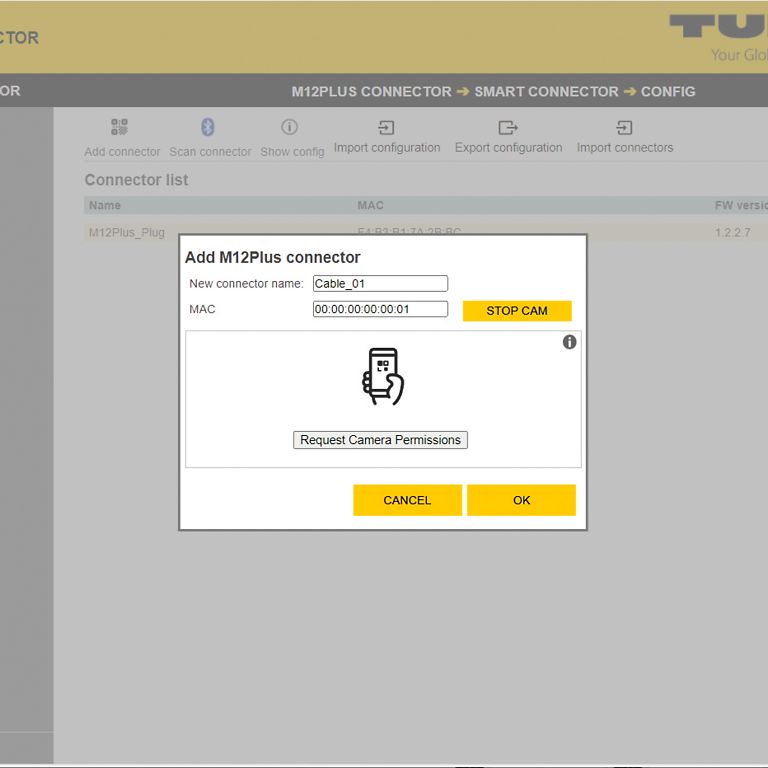Click Request Camera Permissions button
The width and height of the screenshot is (768, 768).
[380, 440]
